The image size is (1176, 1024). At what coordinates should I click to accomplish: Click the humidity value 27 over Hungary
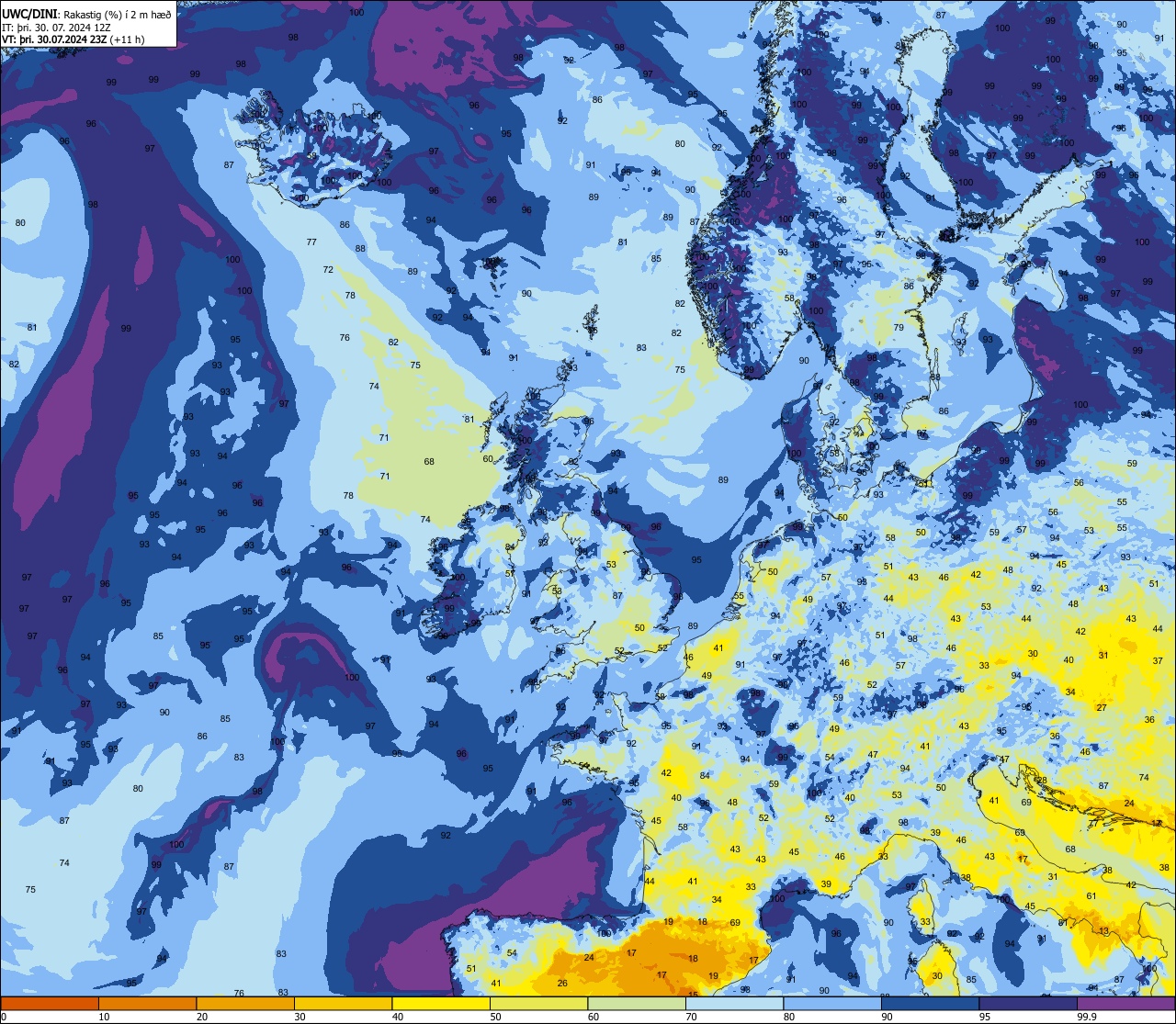[x=1102, y=708]
